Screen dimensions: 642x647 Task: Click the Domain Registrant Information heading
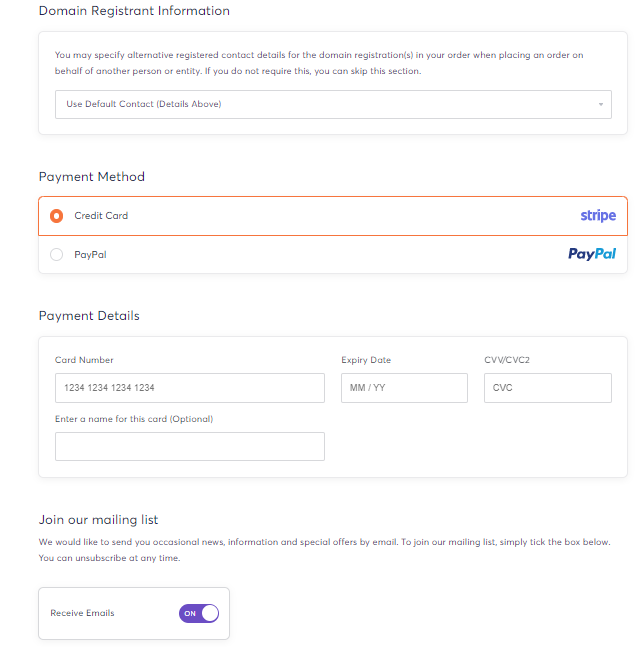pos(134,11)
